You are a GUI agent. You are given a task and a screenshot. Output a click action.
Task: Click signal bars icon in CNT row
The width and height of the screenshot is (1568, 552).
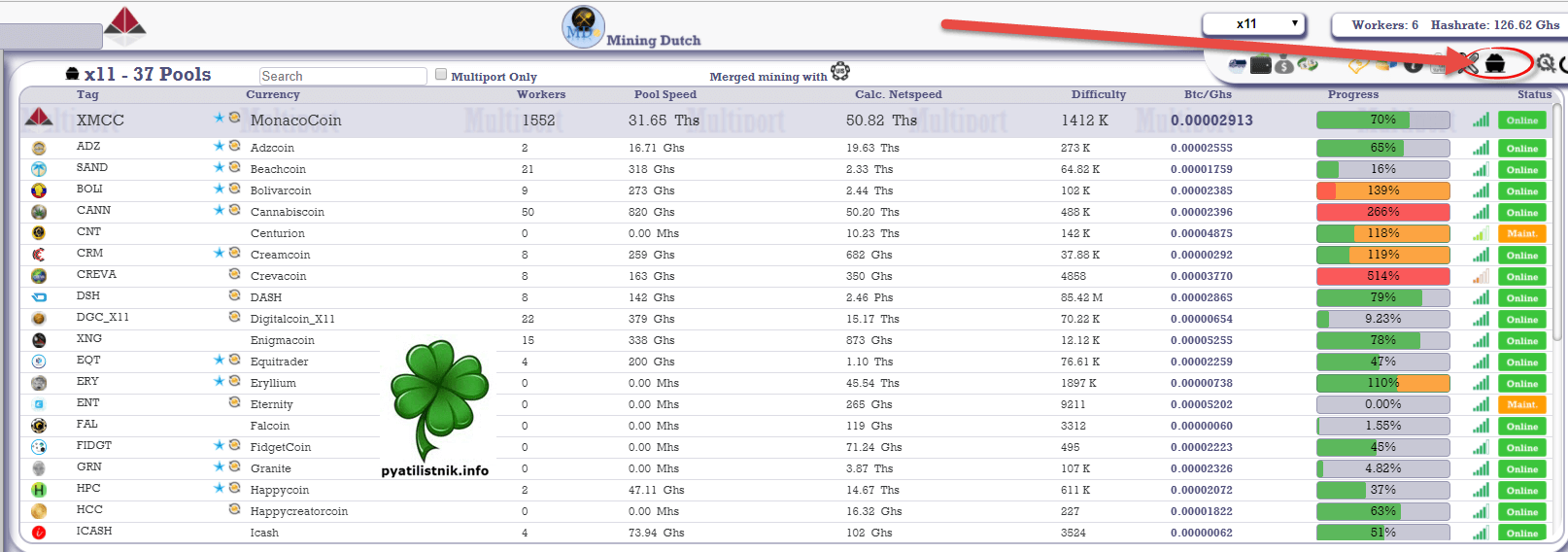[1481, 233]
